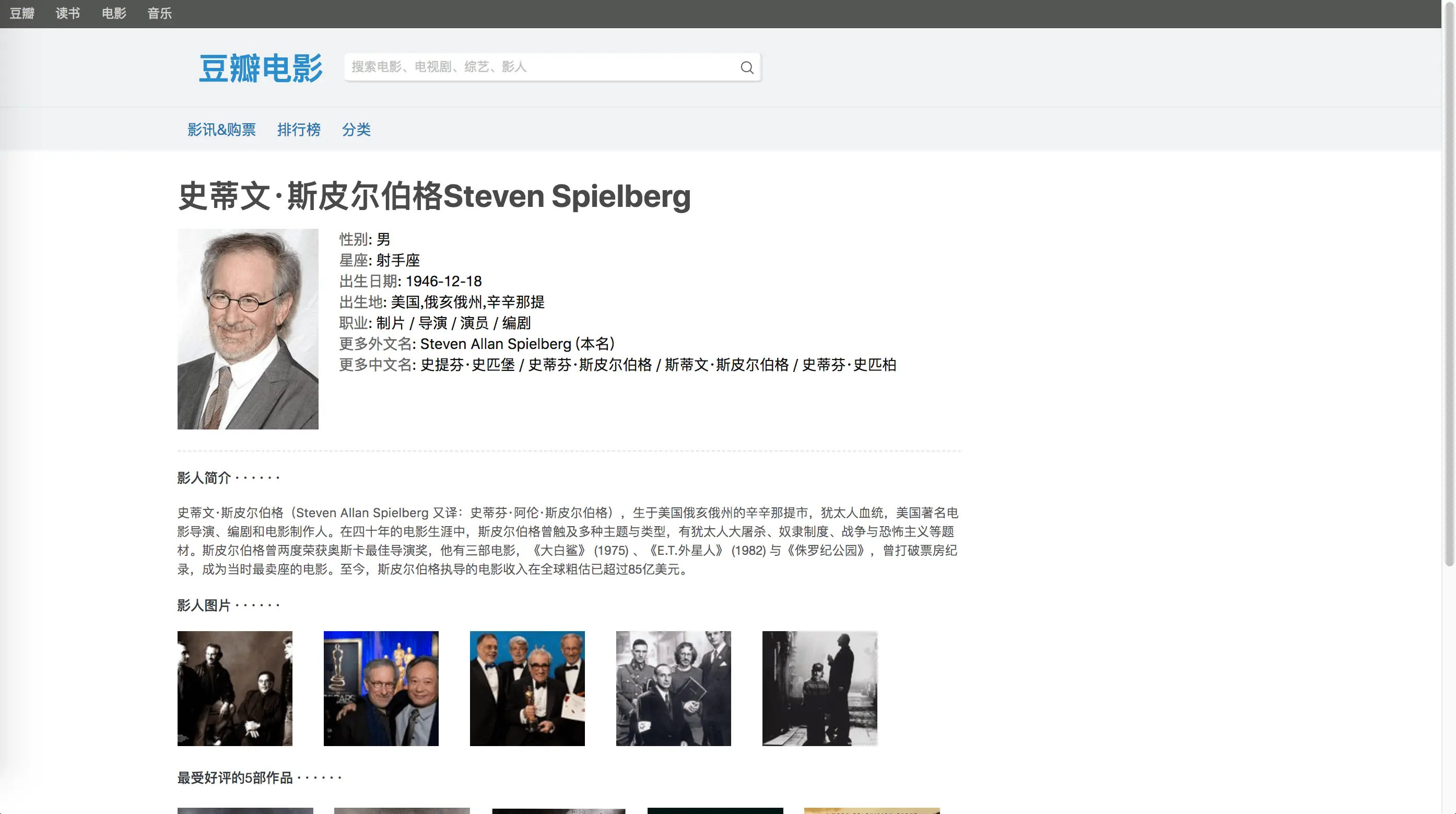Click the 影人图片 section heading
1456x814 pixels.
pos(204,606)
